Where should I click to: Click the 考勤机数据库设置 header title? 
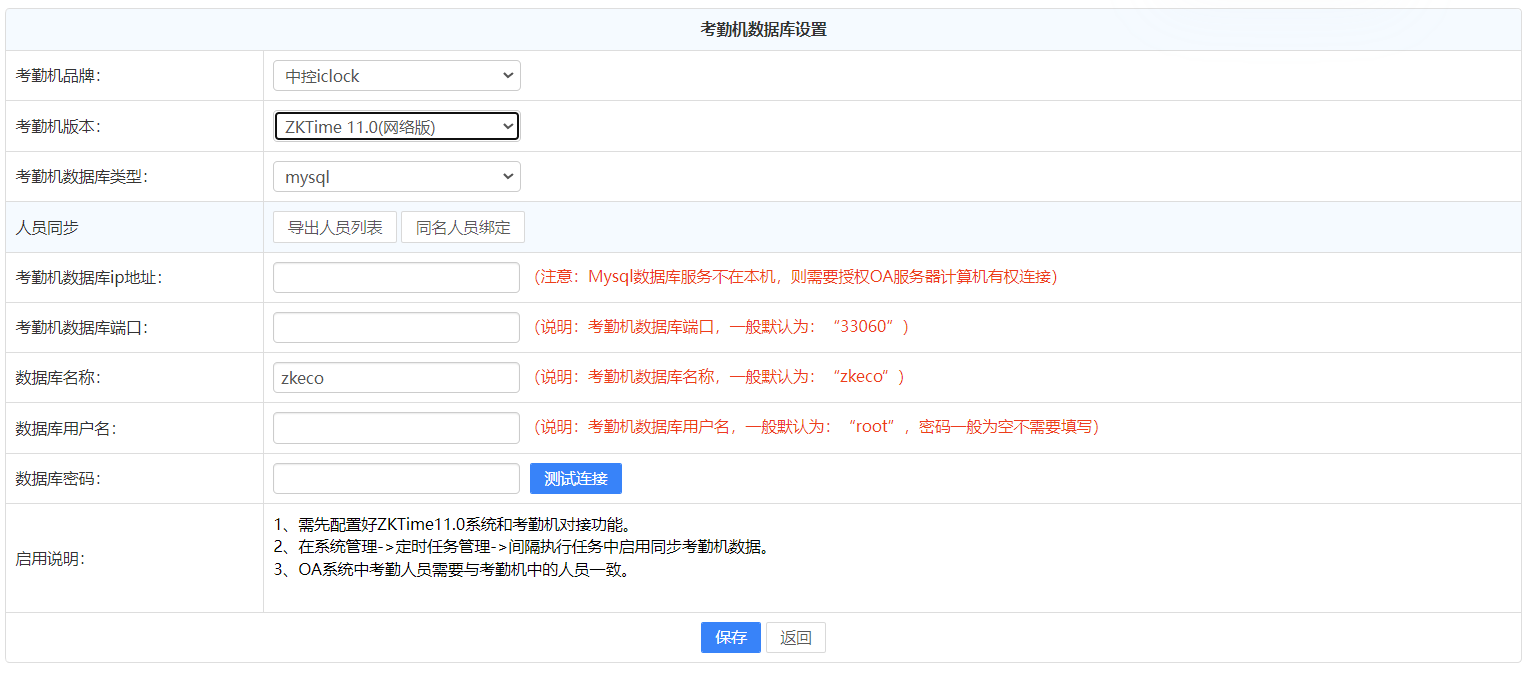[763, 30]
